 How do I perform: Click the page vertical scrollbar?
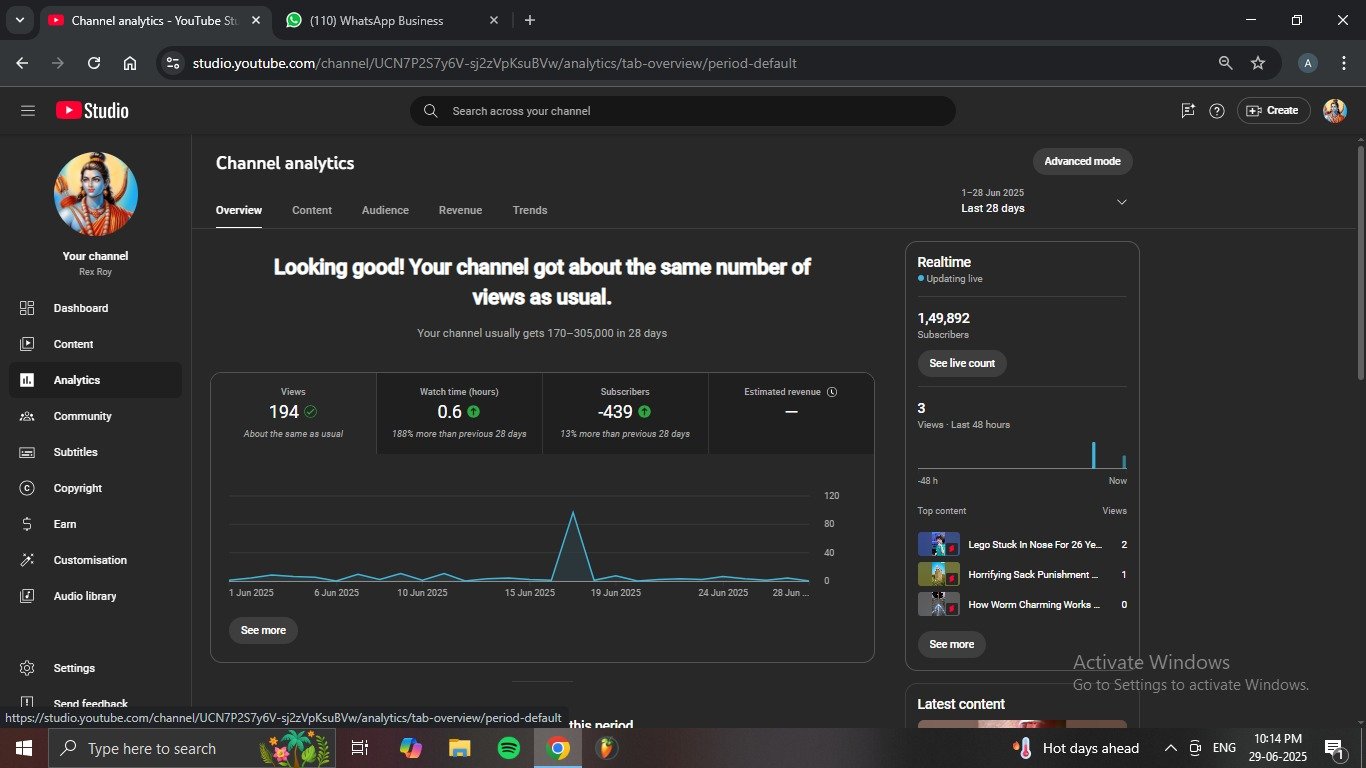[1360, 263]
